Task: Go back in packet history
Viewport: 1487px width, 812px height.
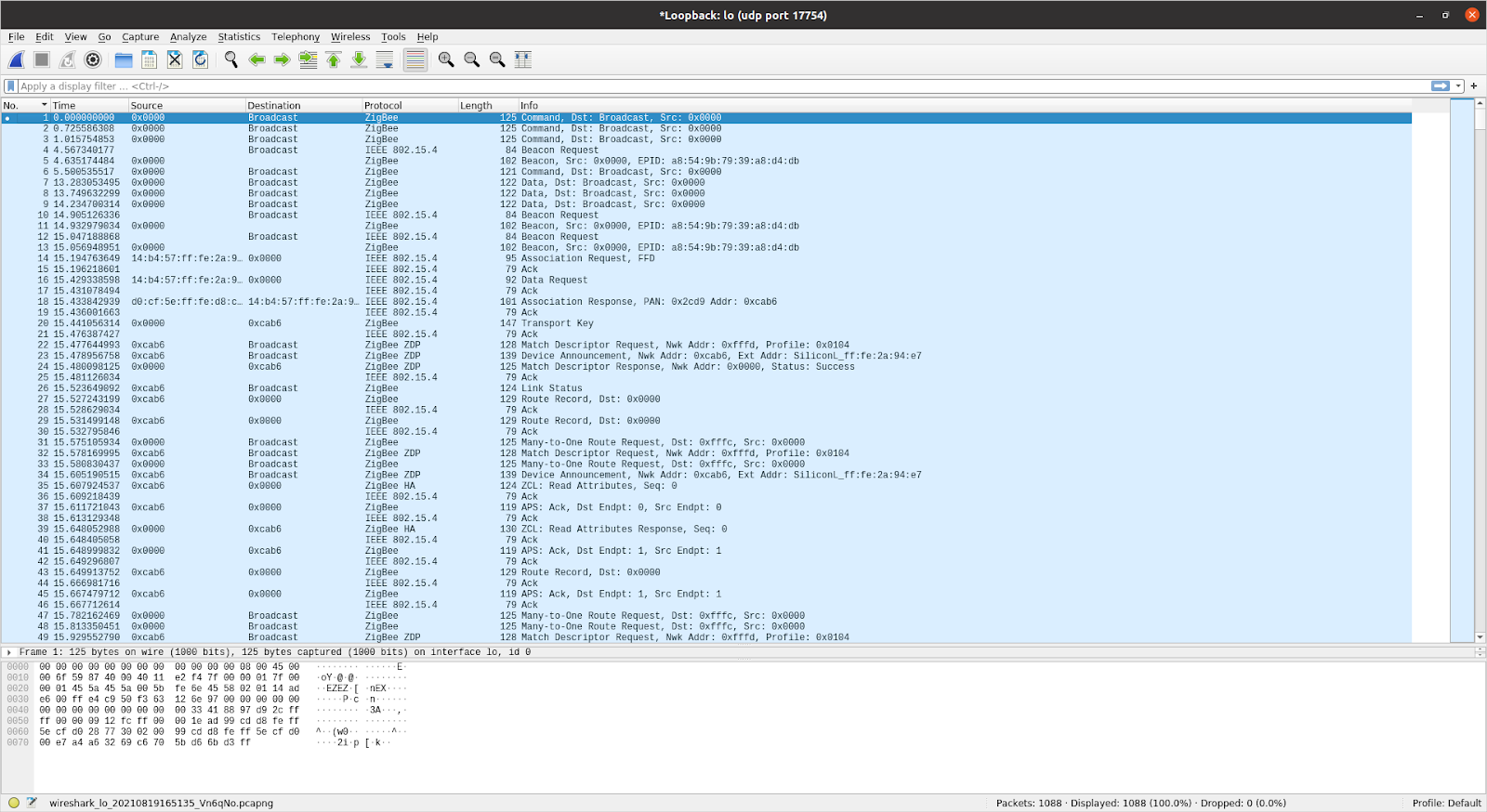Action: click(x=257, y=59)
